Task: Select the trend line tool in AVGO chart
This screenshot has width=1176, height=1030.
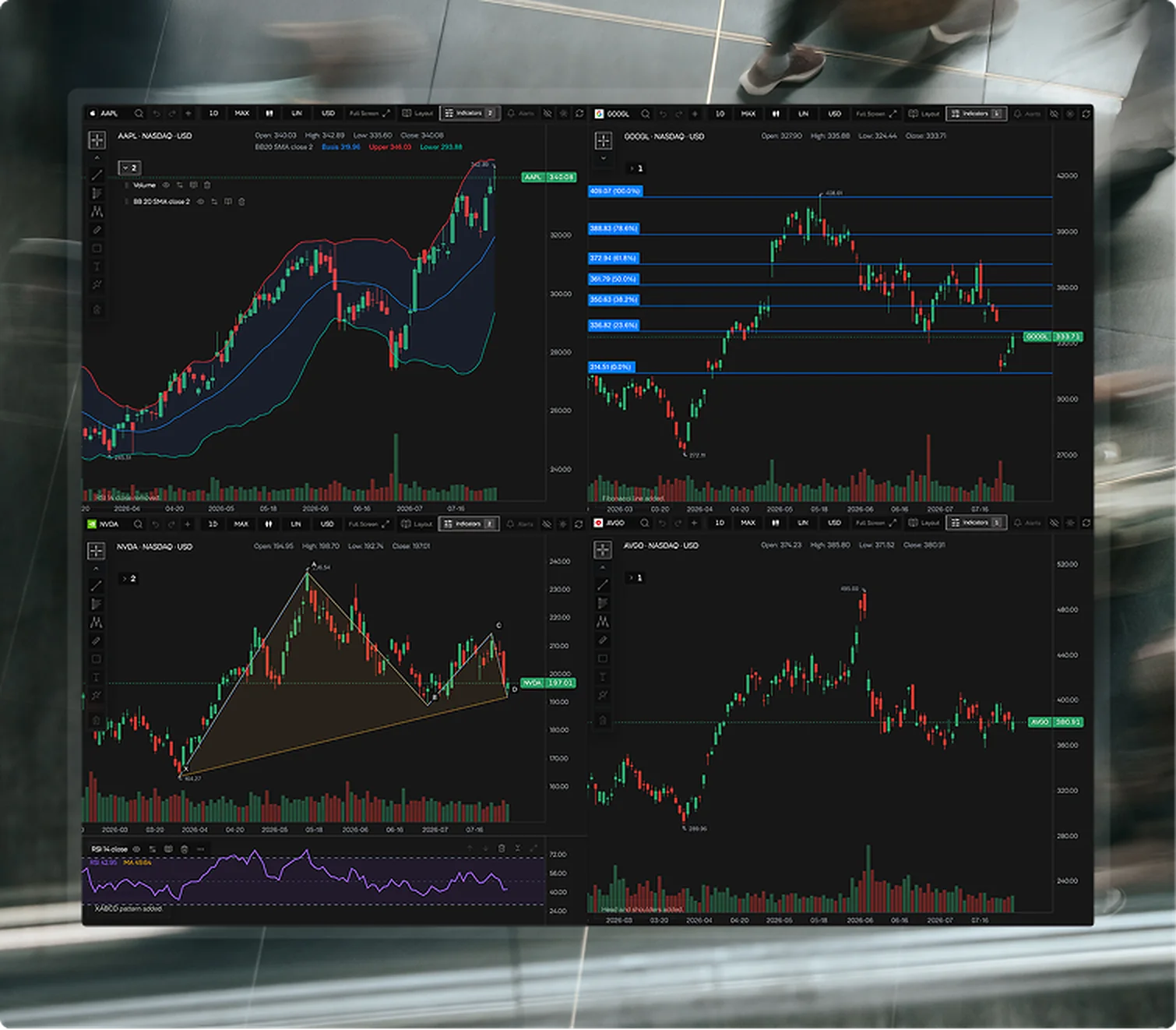Action: click(603, 584)
